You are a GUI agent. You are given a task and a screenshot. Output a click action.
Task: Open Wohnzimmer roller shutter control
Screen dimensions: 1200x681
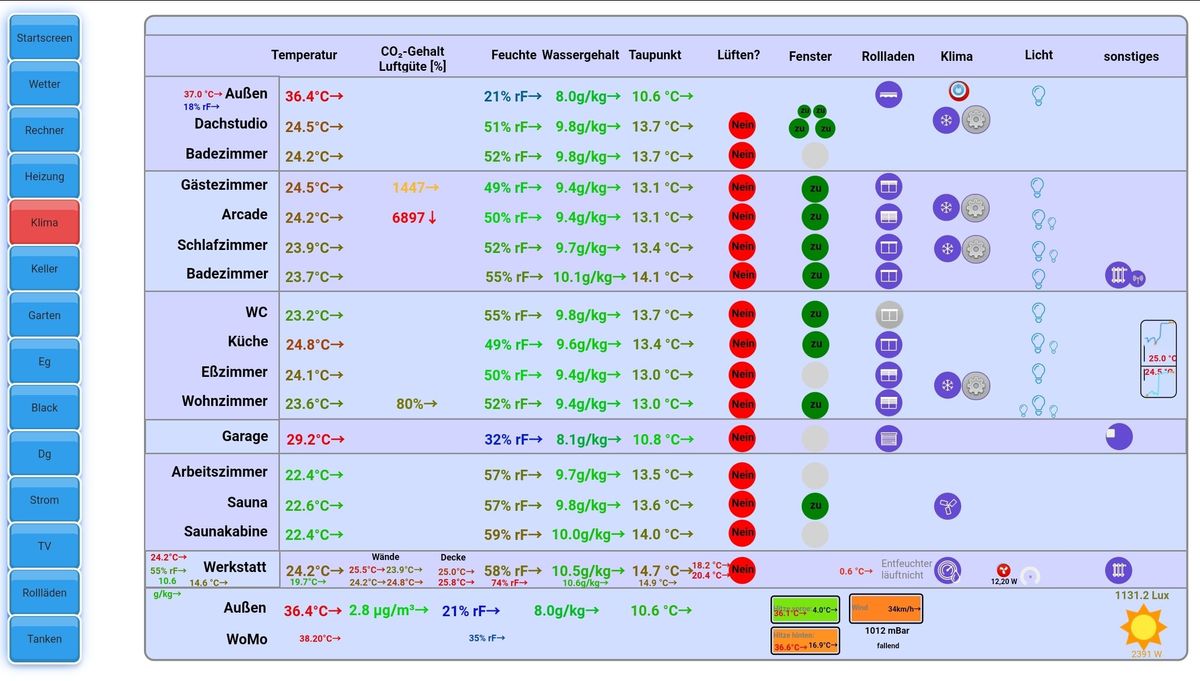click(888, 403)
